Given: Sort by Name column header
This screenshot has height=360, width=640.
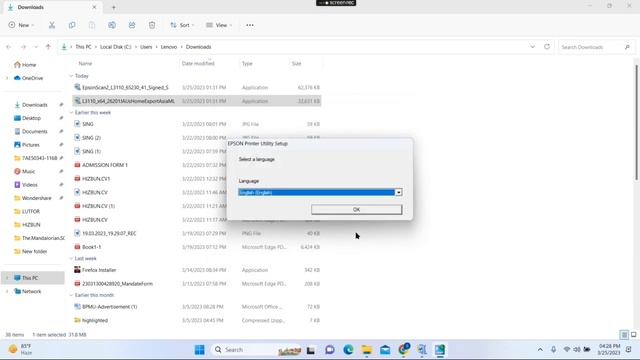Looking at the screenshot, I should coord(85,64).
